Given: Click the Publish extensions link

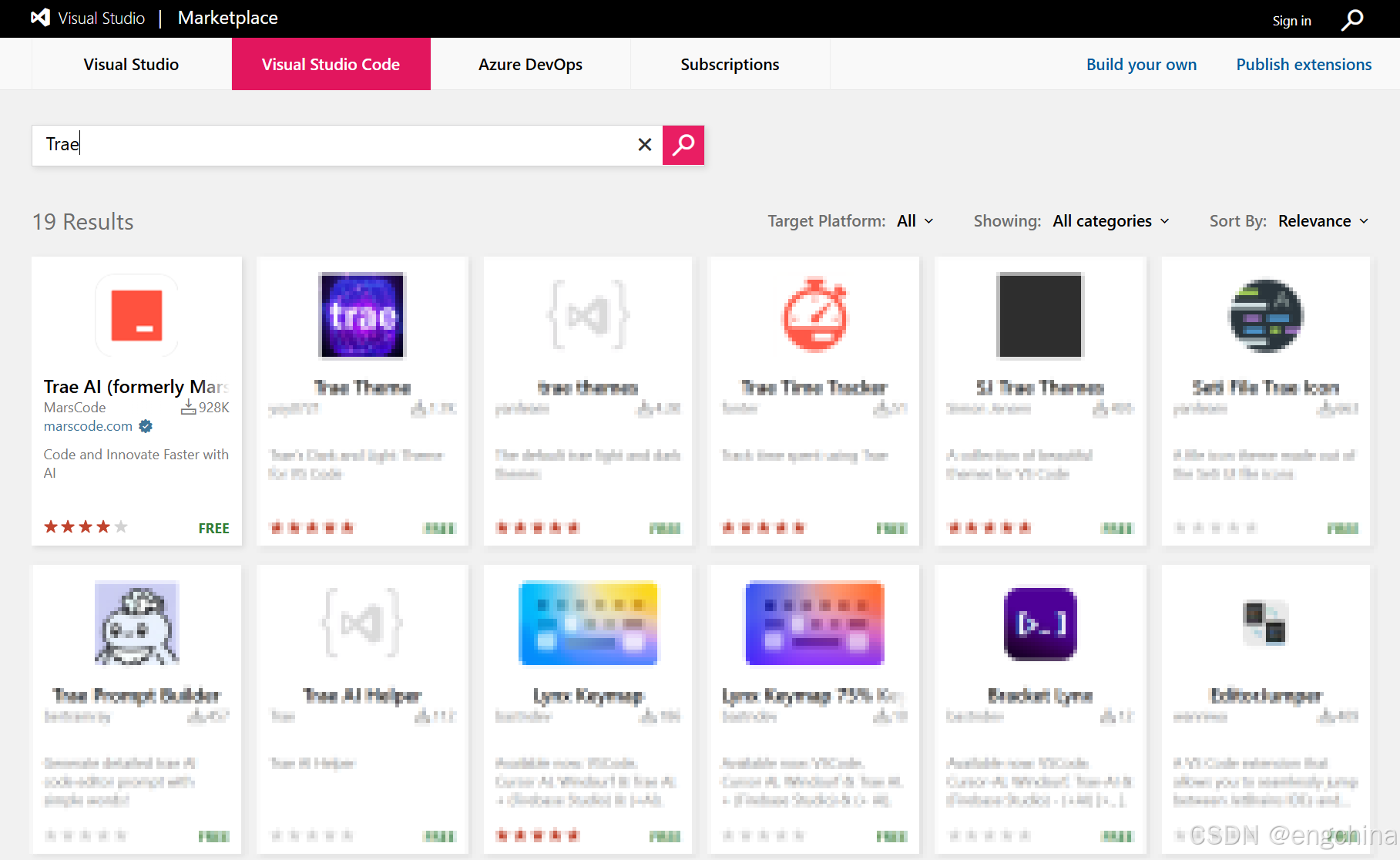Looking at the screenshot, I should click(x=1304, y=65).
